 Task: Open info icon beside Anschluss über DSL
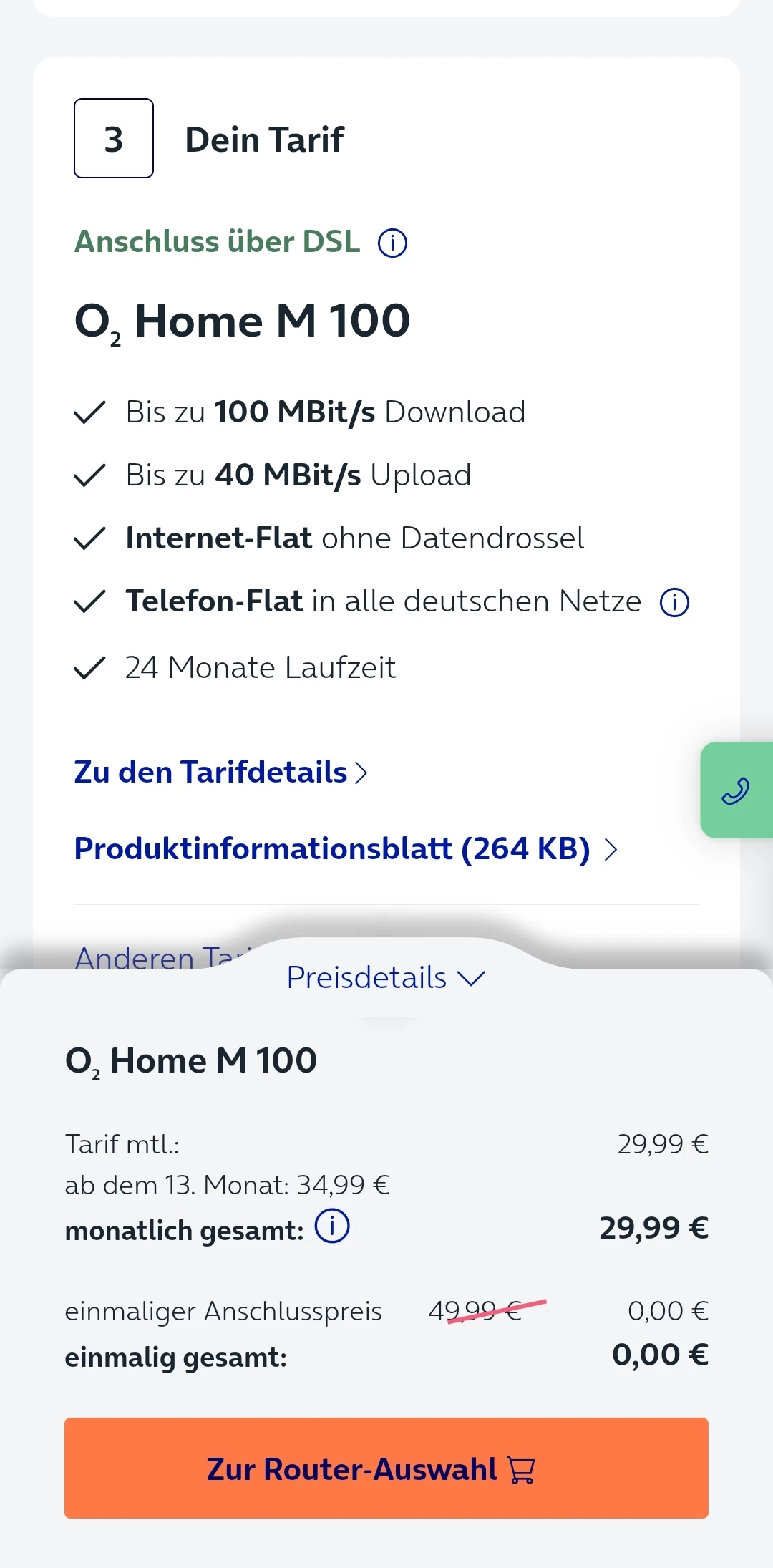pyautogui.click(x=392, y=243)
